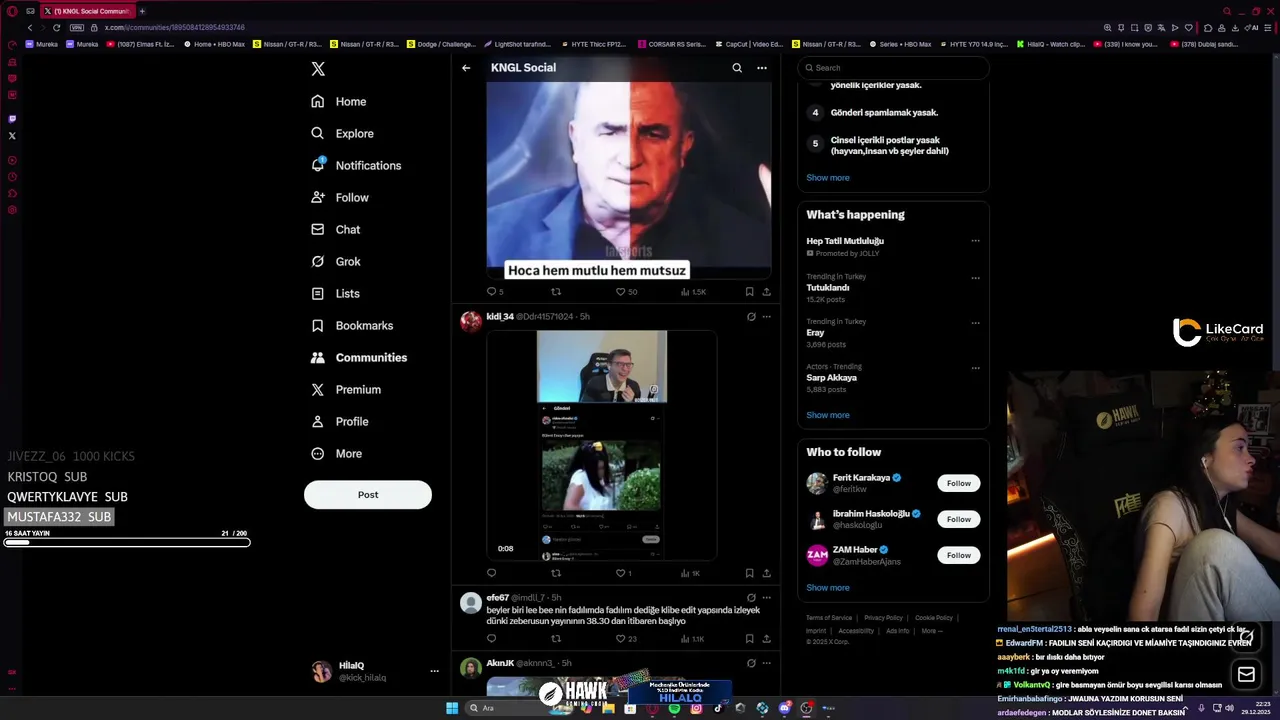1280x720 pixels.
Task: Go to Home in X sidebar
Action: [x=338, y=101]
